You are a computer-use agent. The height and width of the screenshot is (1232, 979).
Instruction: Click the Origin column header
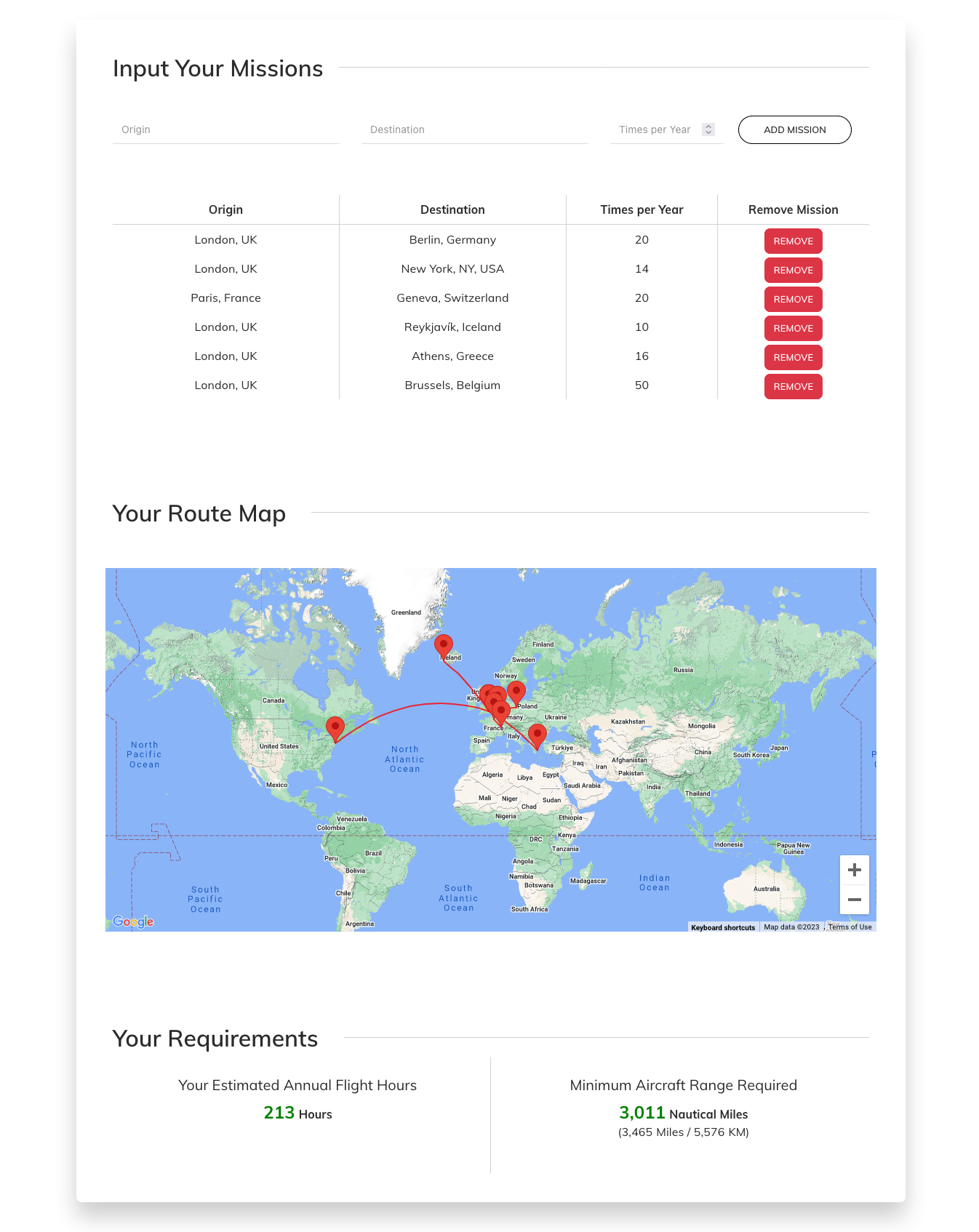pos(225,209)
